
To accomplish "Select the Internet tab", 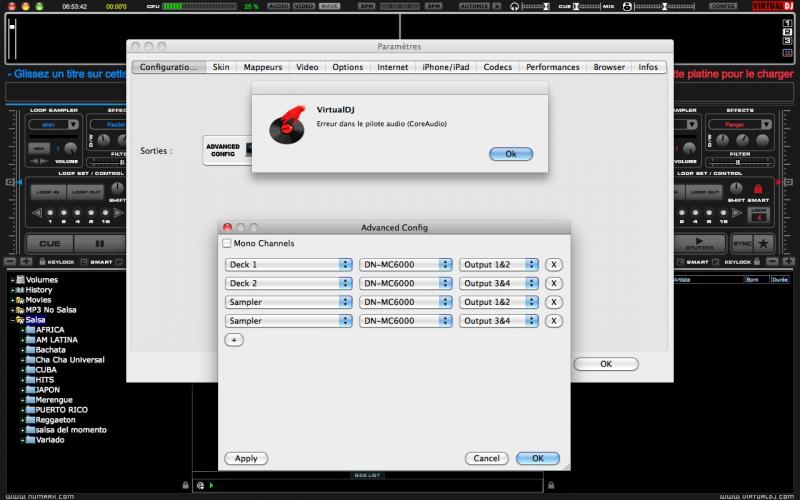I will click(x=392, y=67).
